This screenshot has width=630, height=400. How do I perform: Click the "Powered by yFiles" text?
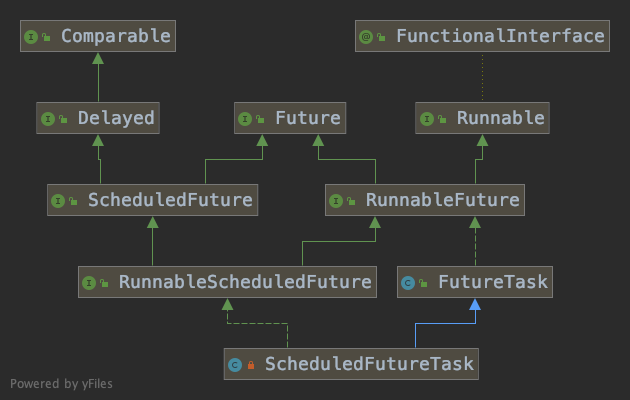tap(60, 383)
